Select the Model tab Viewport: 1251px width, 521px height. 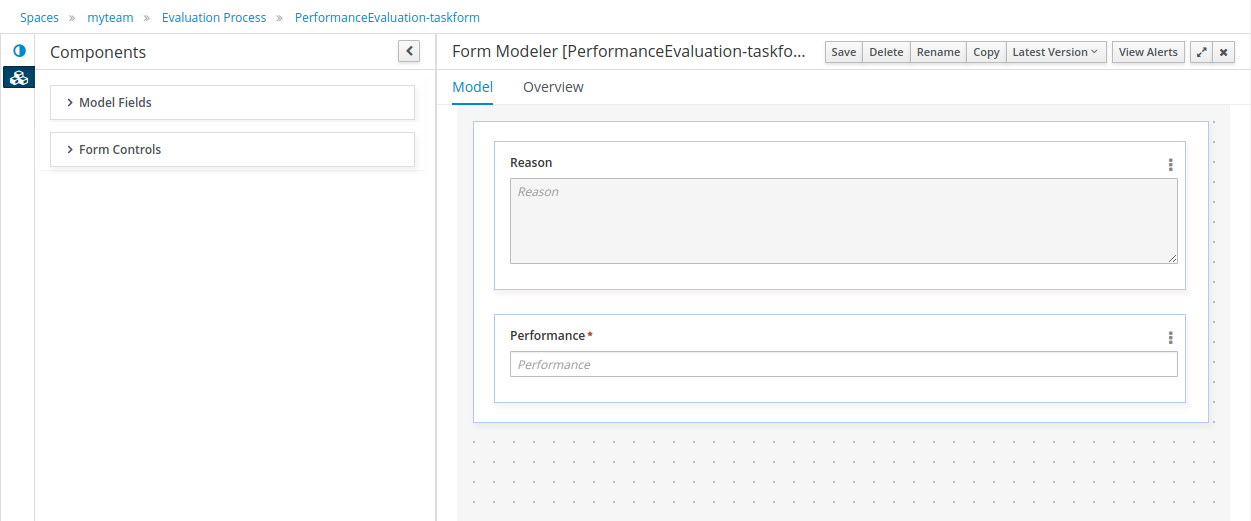point(472,87)
